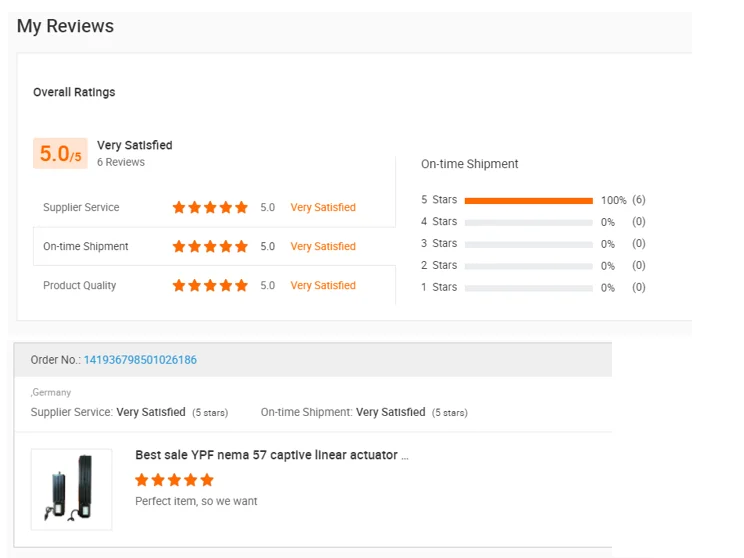744x558 pixels.
Task: Click the 5.0/5 overall score badge
Action: (x=61, y=154)
